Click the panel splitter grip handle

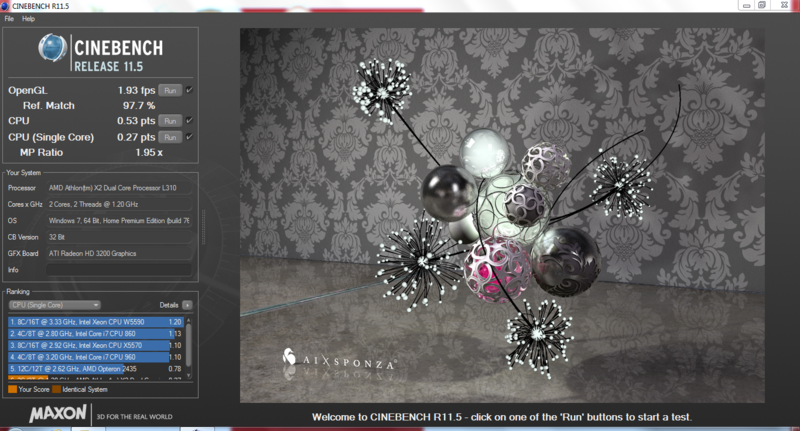pyautogui.click(x=203, y=226)
